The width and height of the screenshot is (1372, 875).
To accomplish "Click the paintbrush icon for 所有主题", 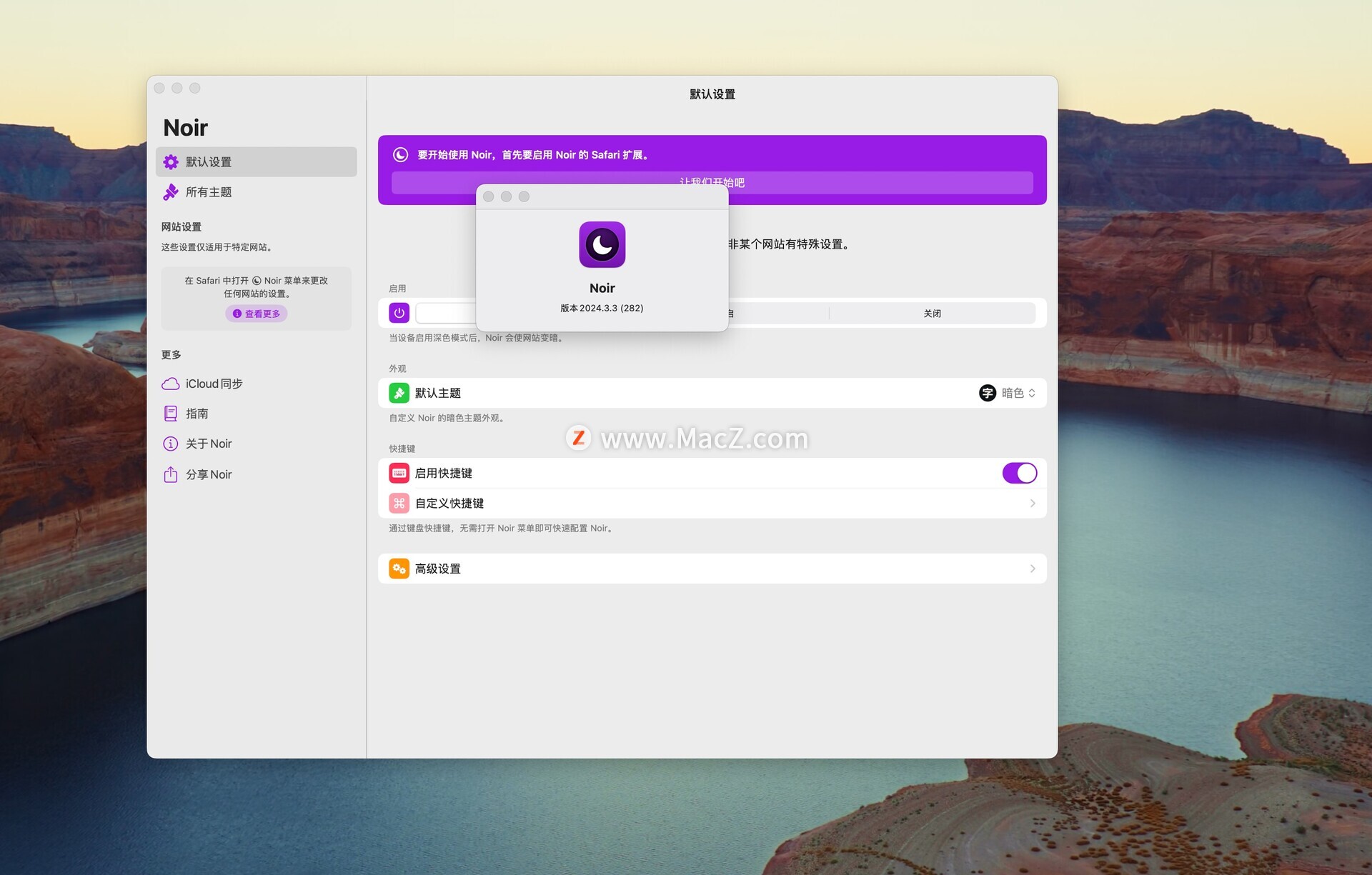I will [171, 192].
